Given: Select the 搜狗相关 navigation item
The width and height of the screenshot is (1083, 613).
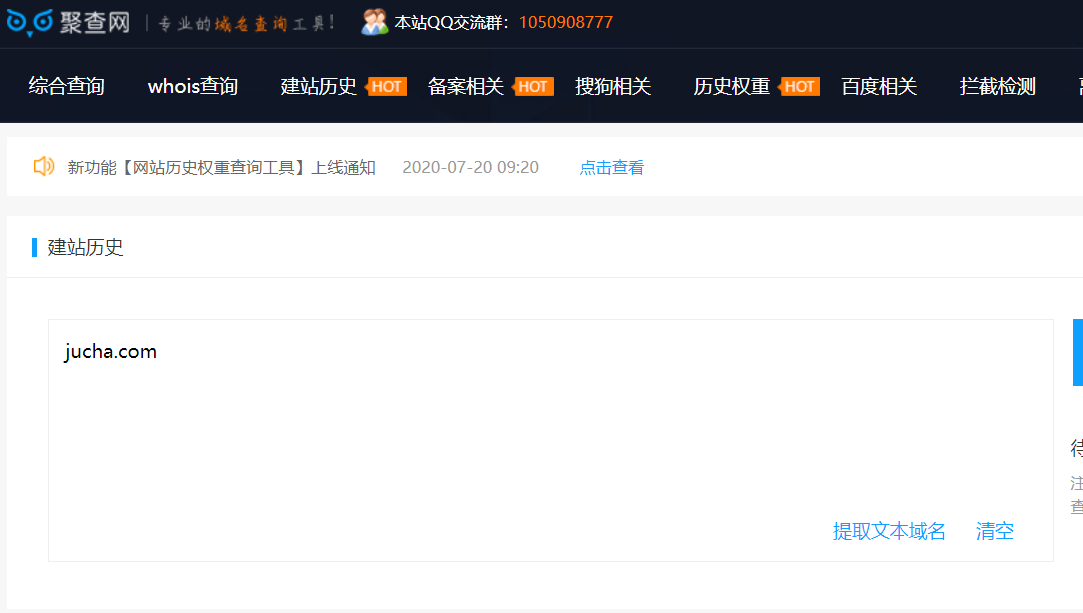Looking at the screenshot, I should (x=612, y=87).
